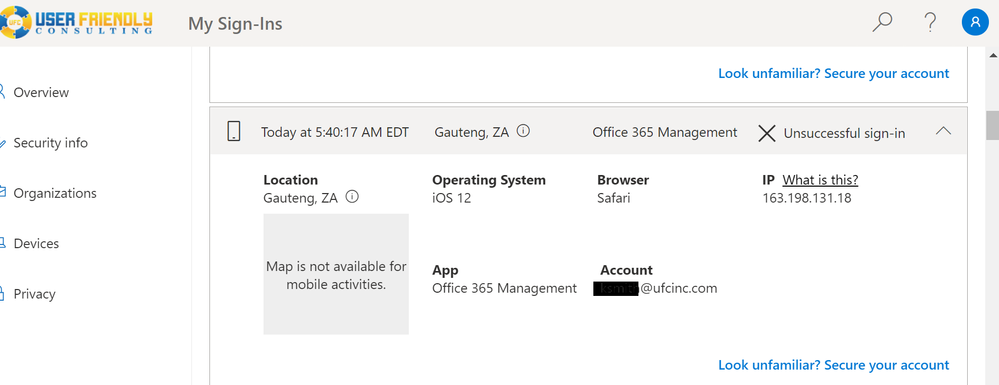The width and height of the screenshot is (999, 385).
Task: Click the User Friendly Consulting logo
Action: coord(76,22)
